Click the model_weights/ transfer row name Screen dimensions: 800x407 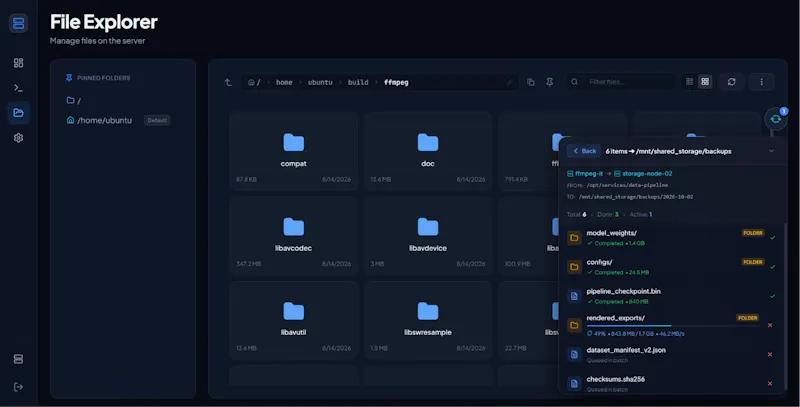611,233
